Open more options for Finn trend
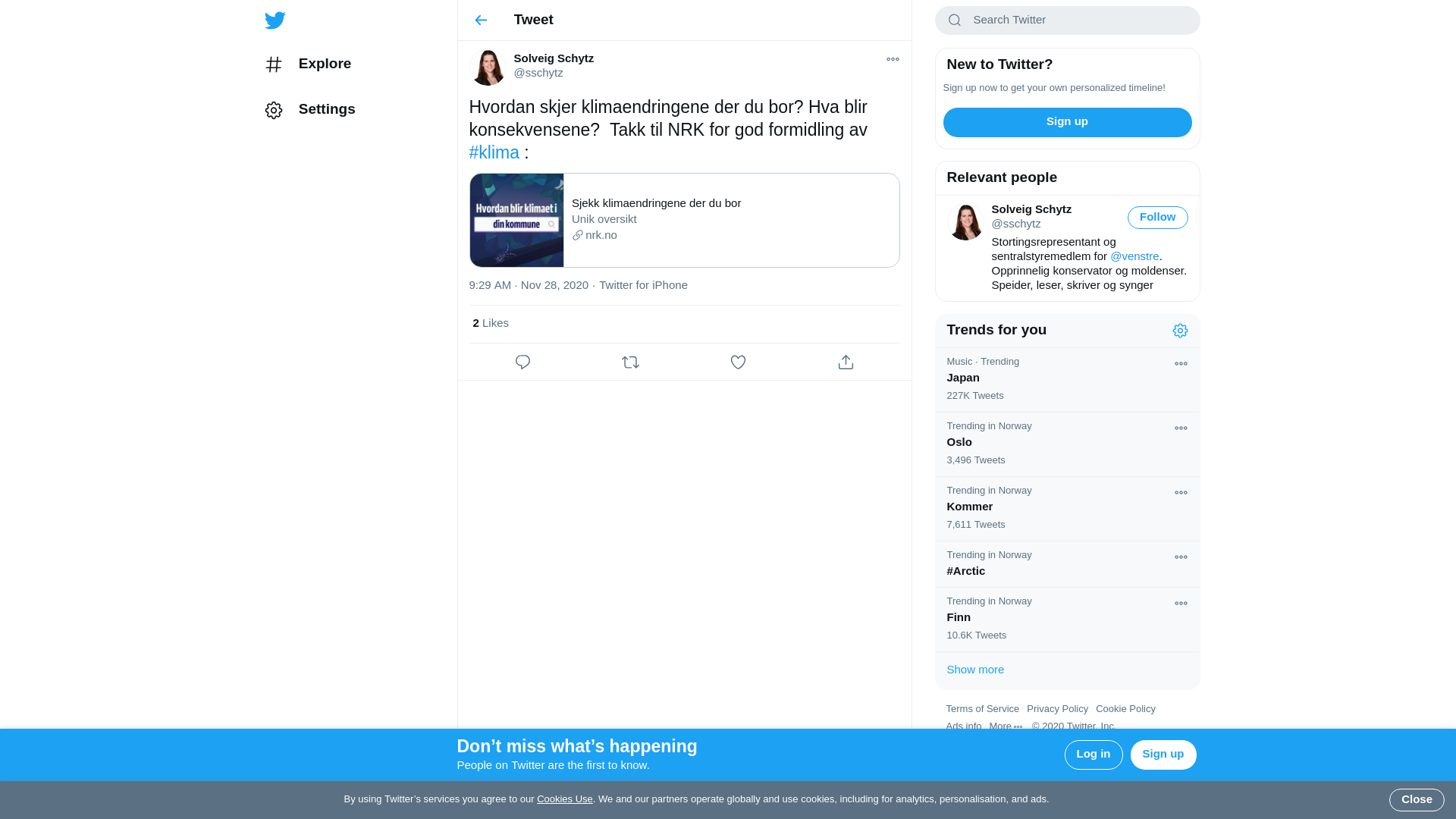 point(1181,604)
